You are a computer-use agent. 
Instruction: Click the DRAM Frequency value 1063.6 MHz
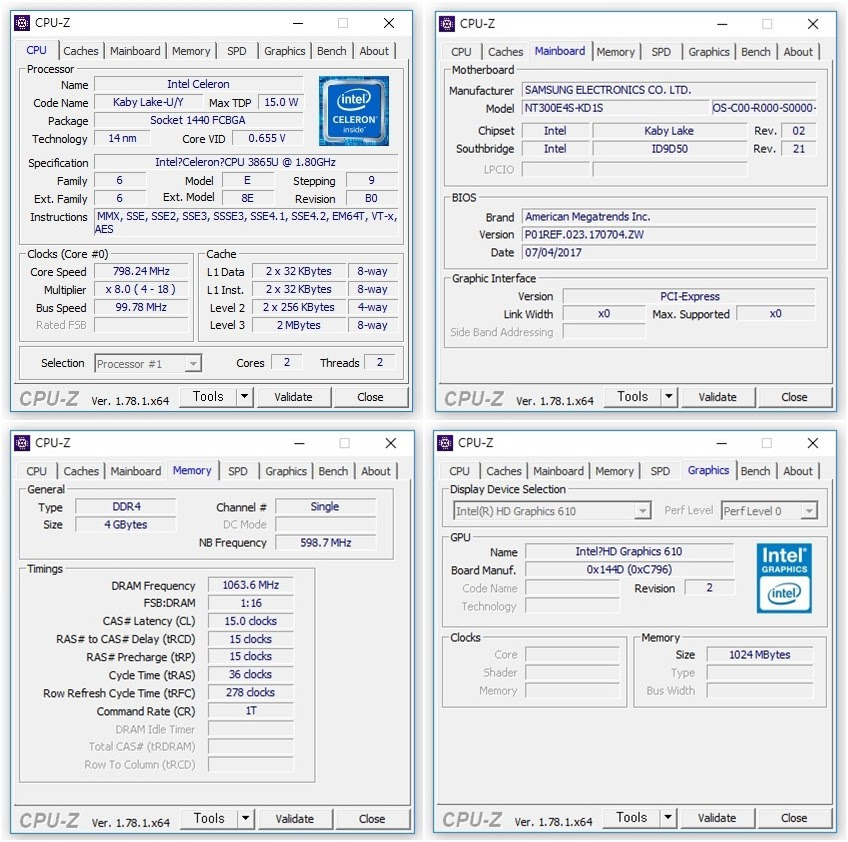click(251, 585)
